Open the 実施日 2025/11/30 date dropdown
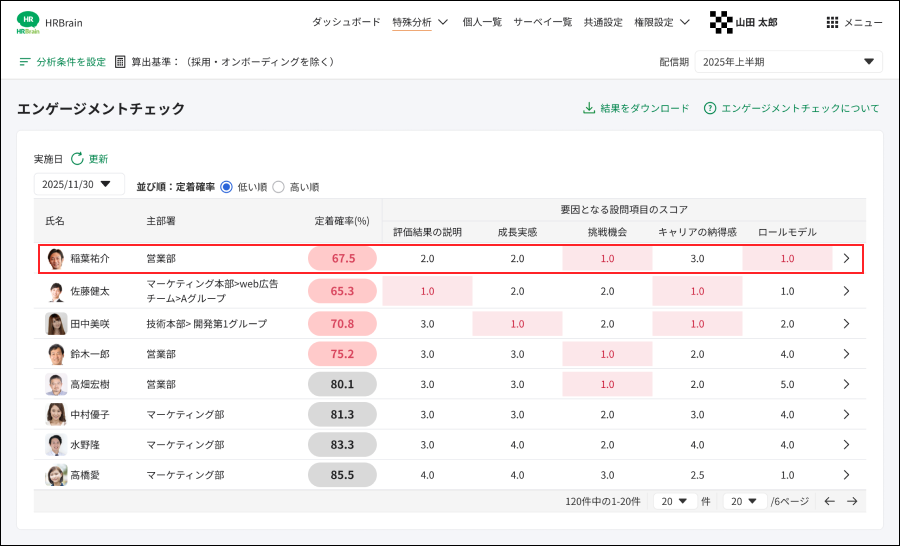The width and height of the screenshot is (900, 546). (x=79, y=184)
